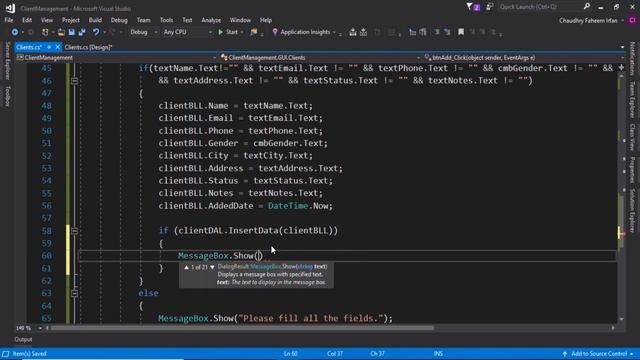Show previous overload in IntelliSense tooltip
640x360 pixels.
187,267
